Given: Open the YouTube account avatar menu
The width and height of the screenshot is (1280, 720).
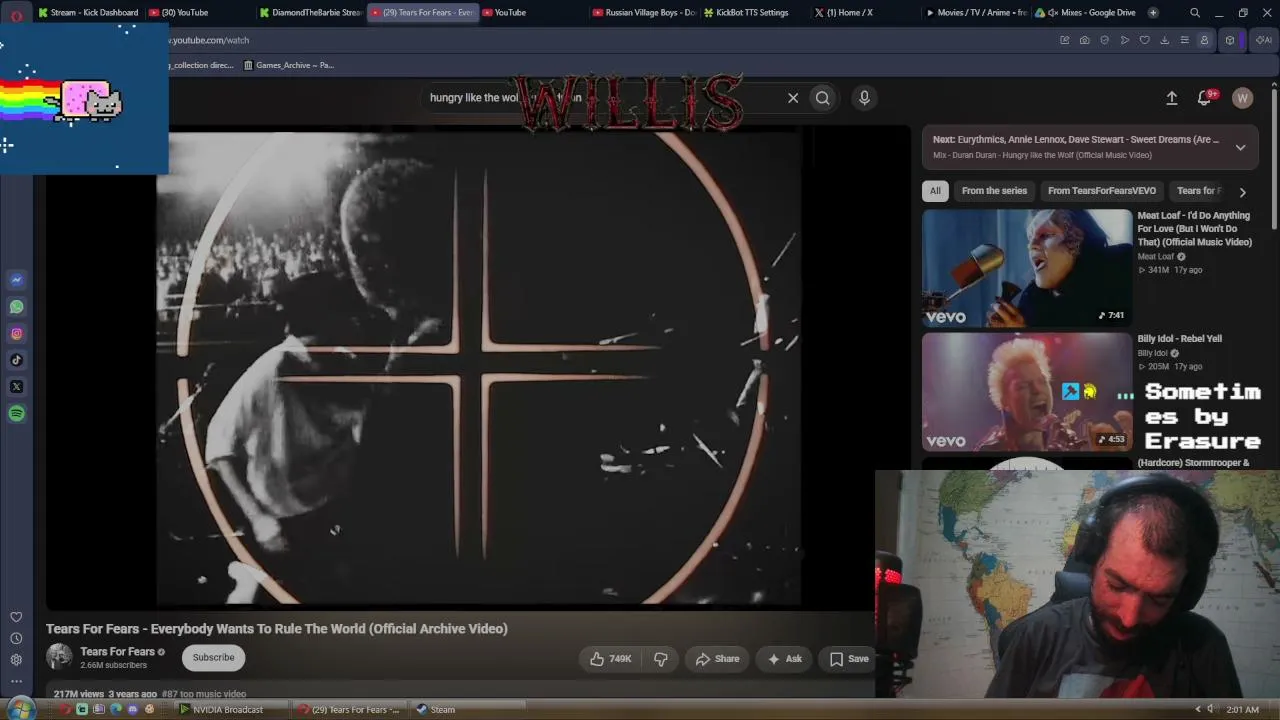Looking at the screenshot, I should (1242, 98).
